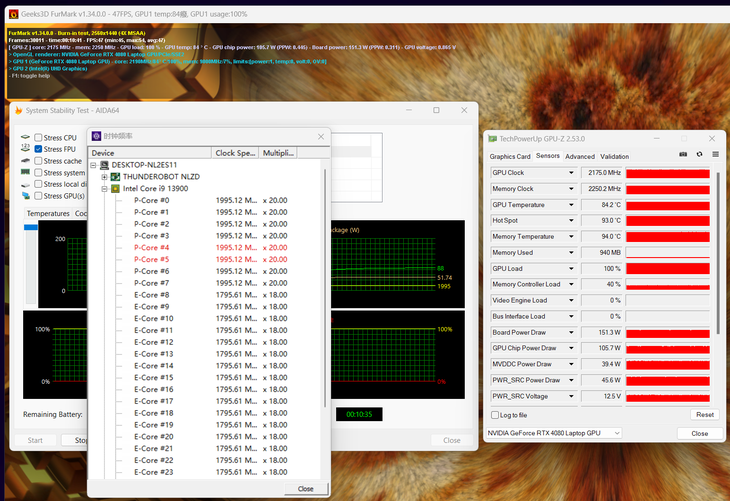This screenshot has width=730, height=501.
Task: Click the Intel Core i9 13900 CPU icon
Action: click(x=115, y=189)
